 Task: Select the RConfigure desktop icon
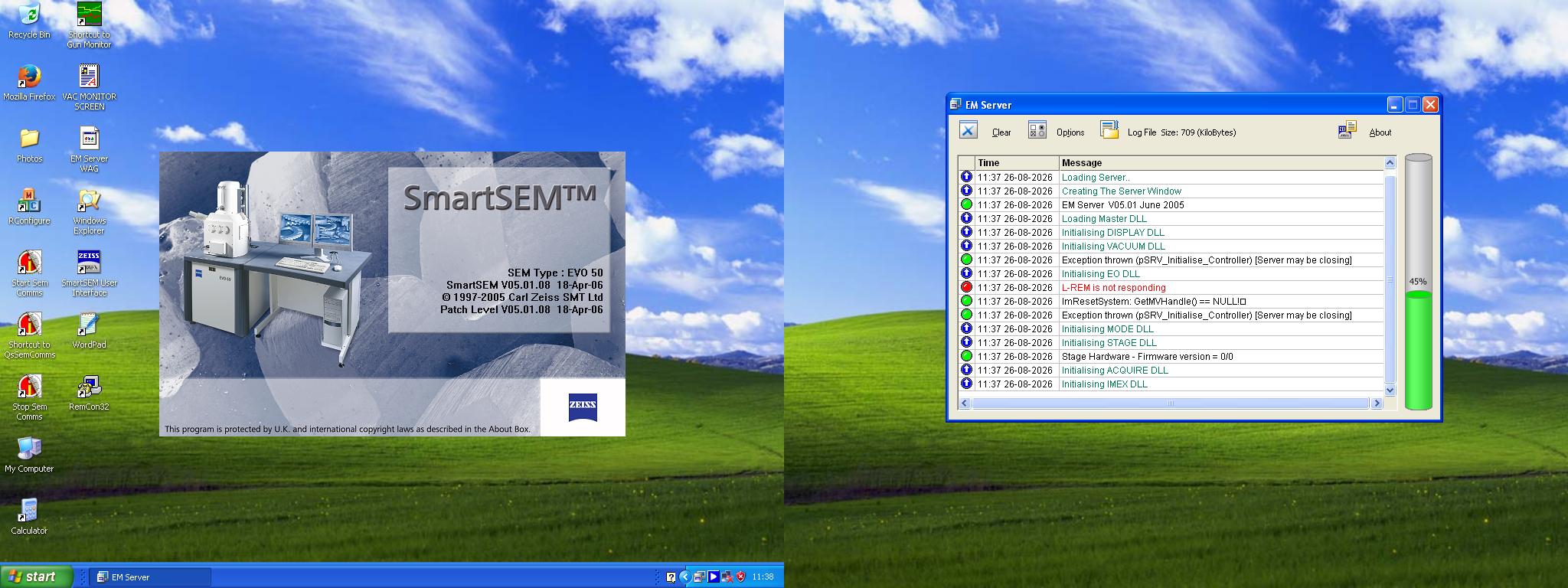(29, 207)
